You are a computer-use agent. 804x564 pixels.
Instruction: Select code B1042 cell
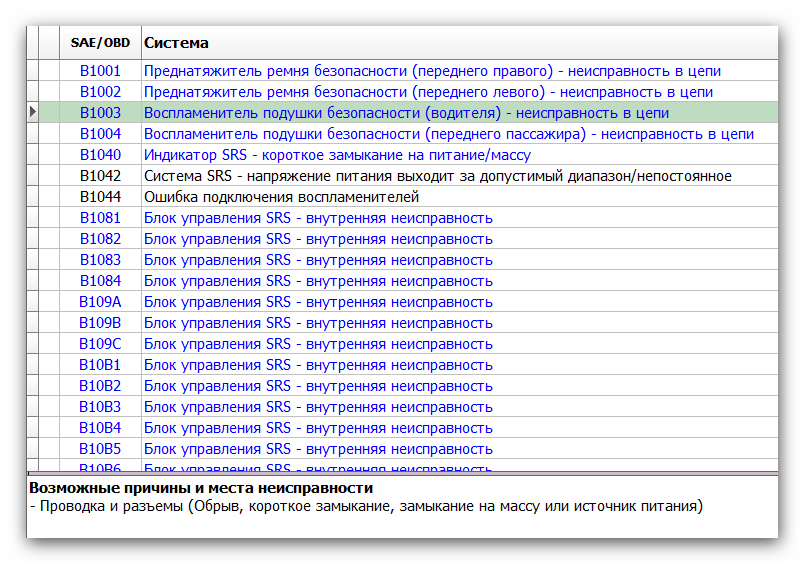point(100,176)
